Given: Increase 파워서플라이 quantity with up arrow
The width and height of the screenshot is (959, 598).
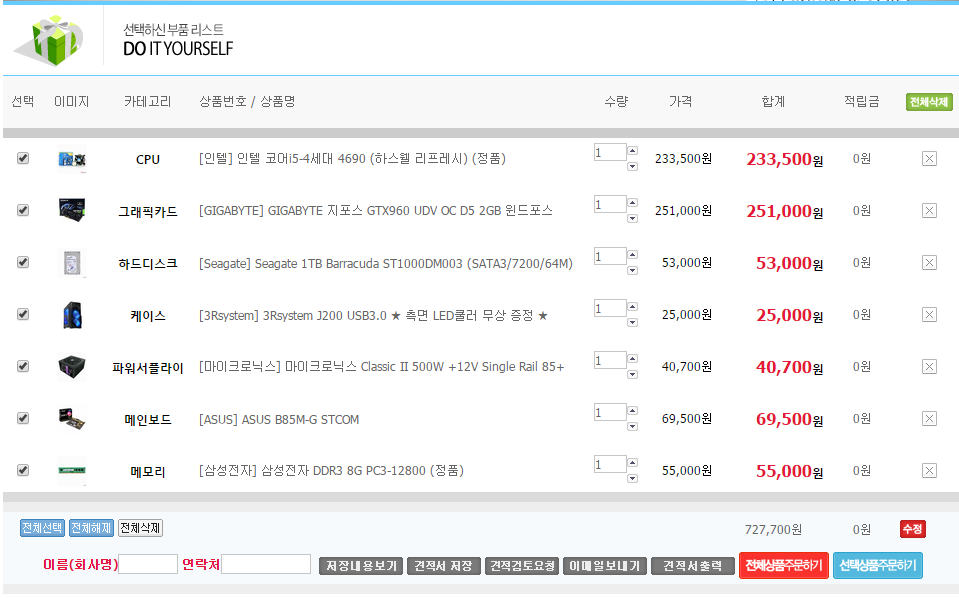Looking at the screenshot, I should [x=632, y=358].
